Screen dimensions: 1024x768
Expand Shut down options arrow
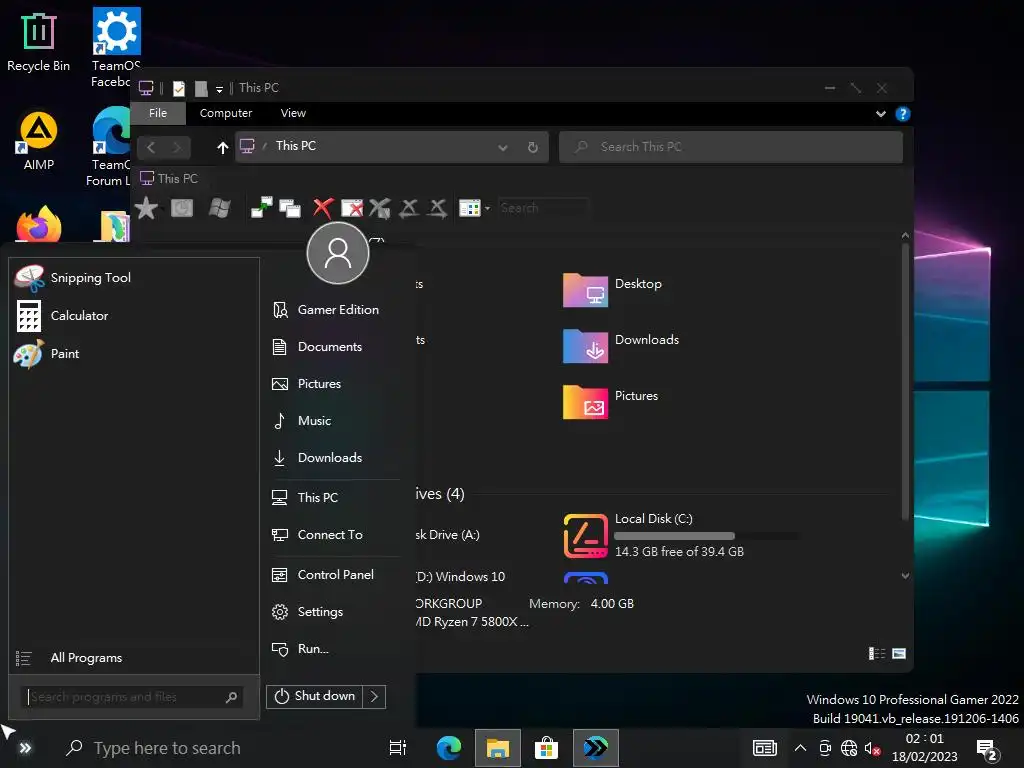pyautogui.click(x=374, y=696)
